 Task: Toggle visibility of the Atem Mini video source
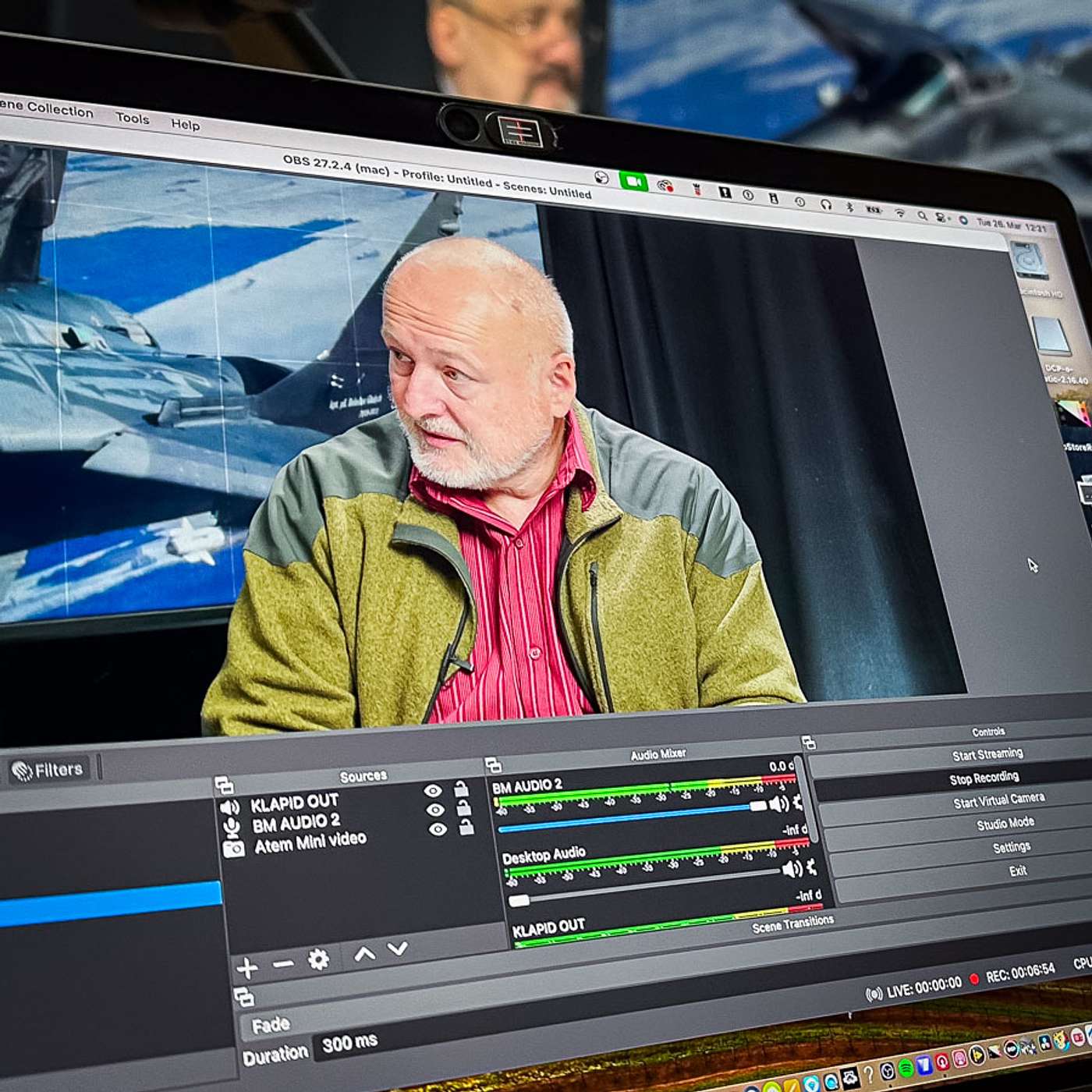[438, 829]
